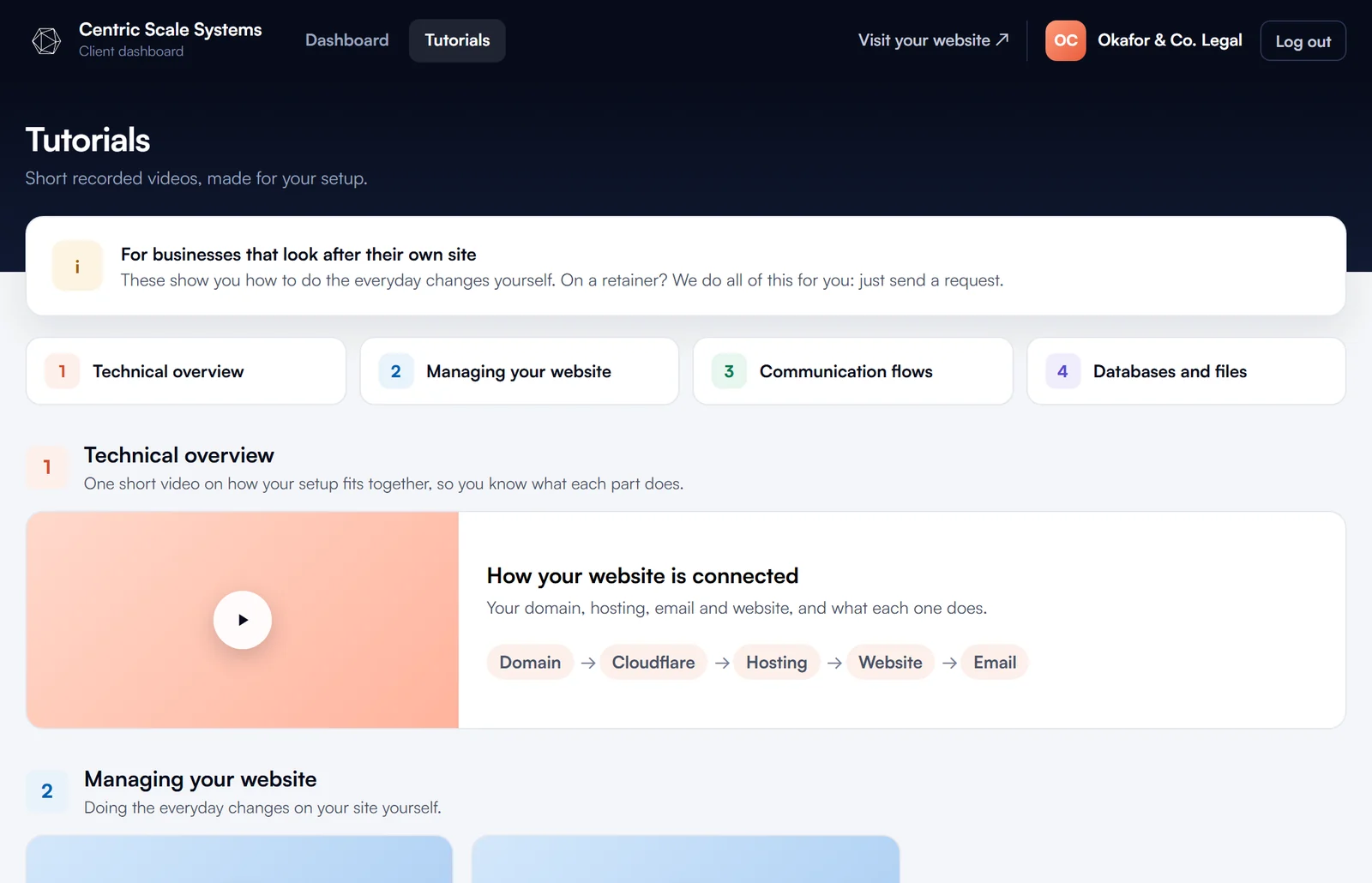Viewport: 1372px width, 883px height.
Task: Click the Log out button
Action: click(1303, 41)
